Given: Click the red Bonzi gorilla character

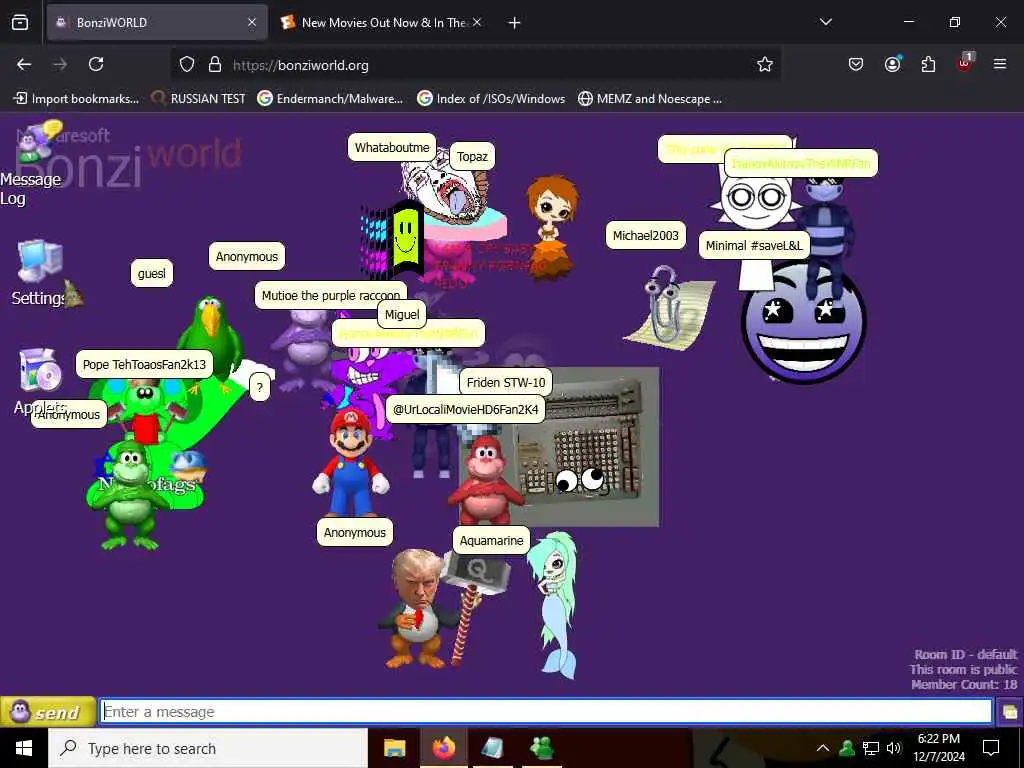Looking at the screenshot, I should tap(484, 481).
